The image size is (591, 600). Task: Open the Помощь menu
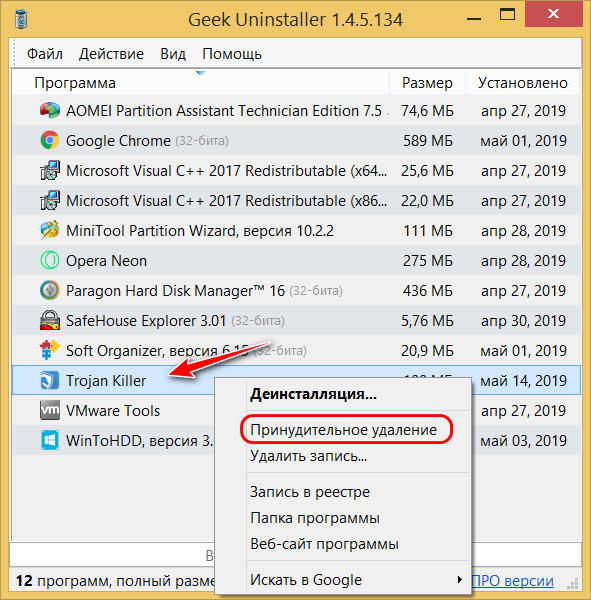coord(232,54)
